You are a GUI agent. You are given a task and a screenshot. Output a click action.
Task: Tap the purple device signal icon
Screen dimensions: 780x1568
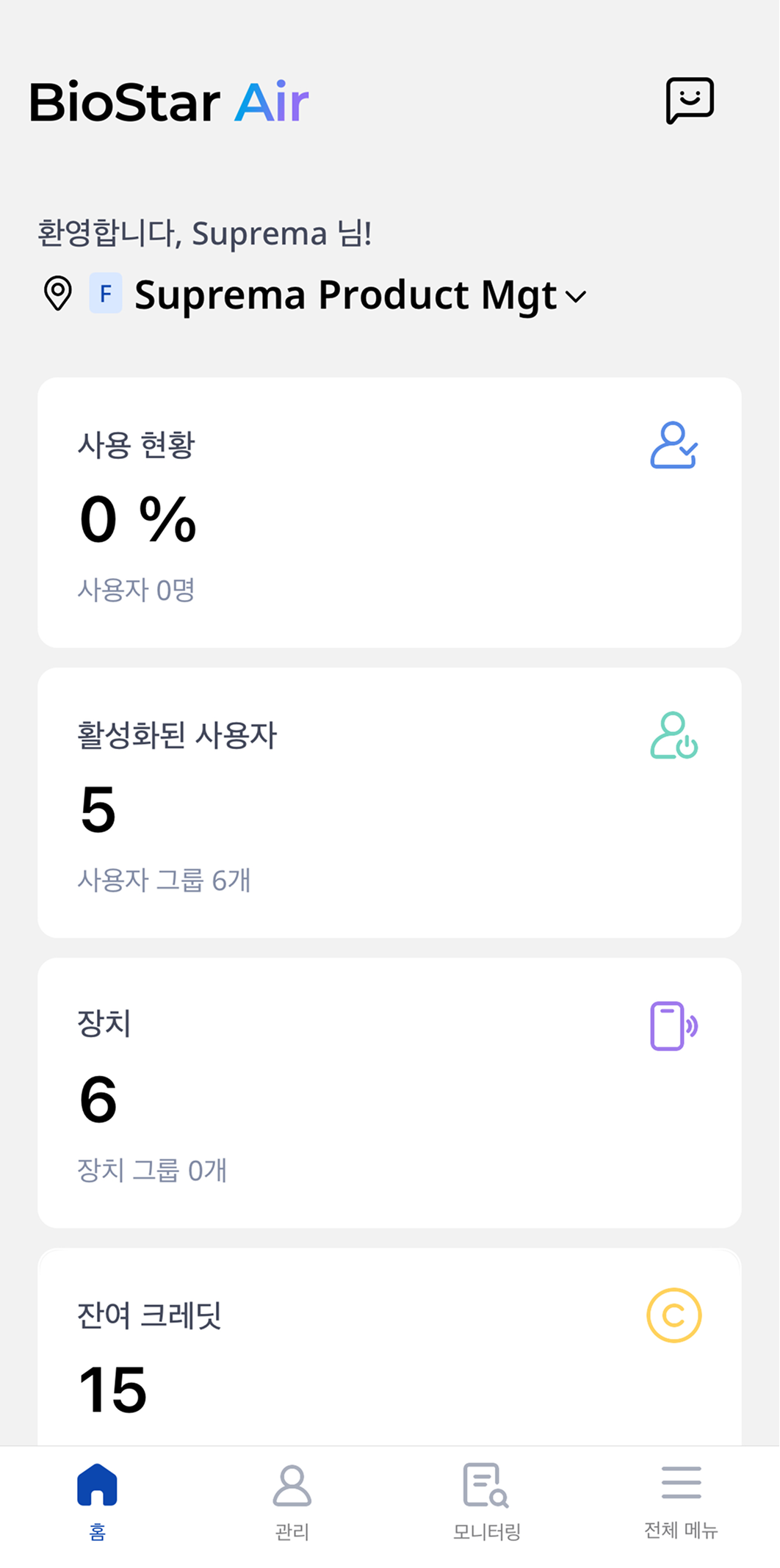(x=674, y=1025)
